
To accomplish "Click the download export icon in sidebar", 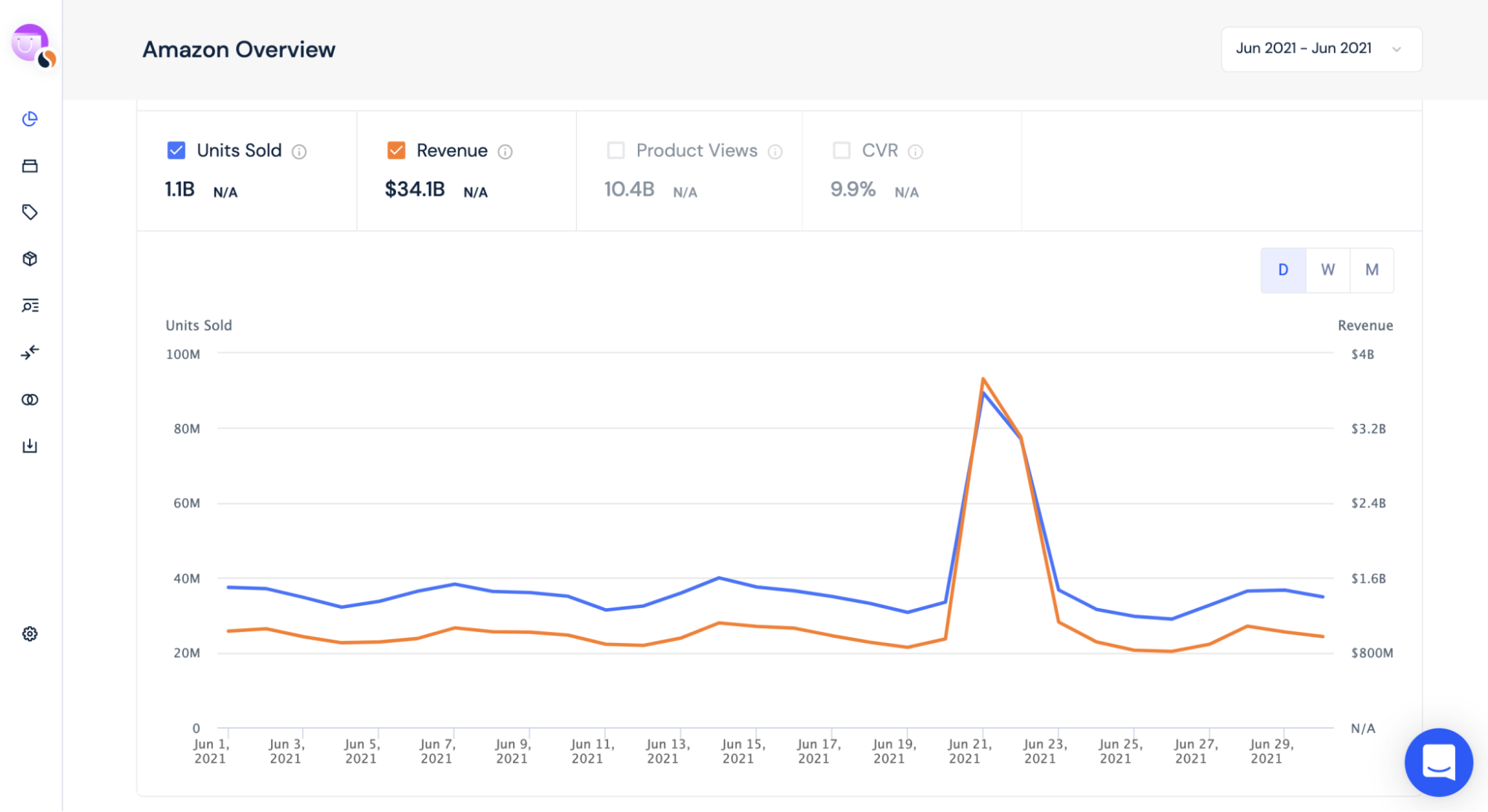I will pyautogui.click(x=29, y=445).
